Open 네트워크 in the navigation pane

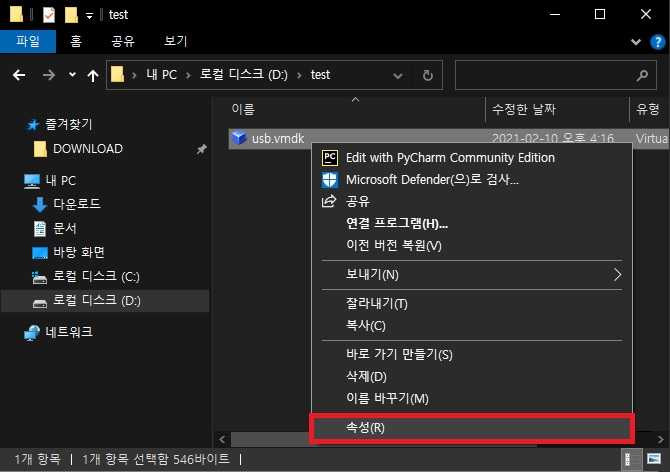(69, 332)
